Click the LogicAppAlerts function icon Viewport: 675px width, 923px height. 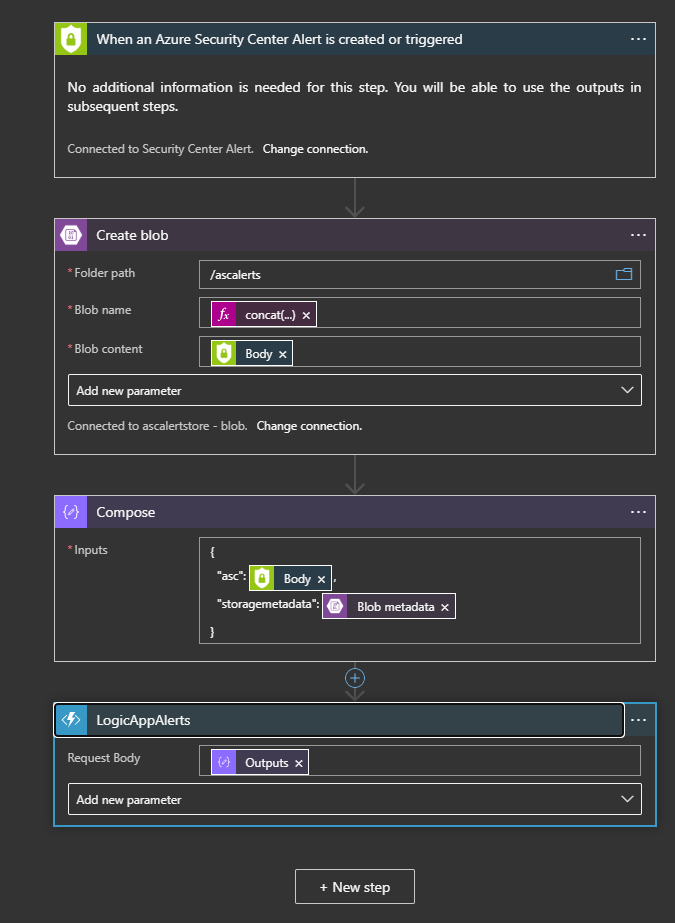[71, 720]
